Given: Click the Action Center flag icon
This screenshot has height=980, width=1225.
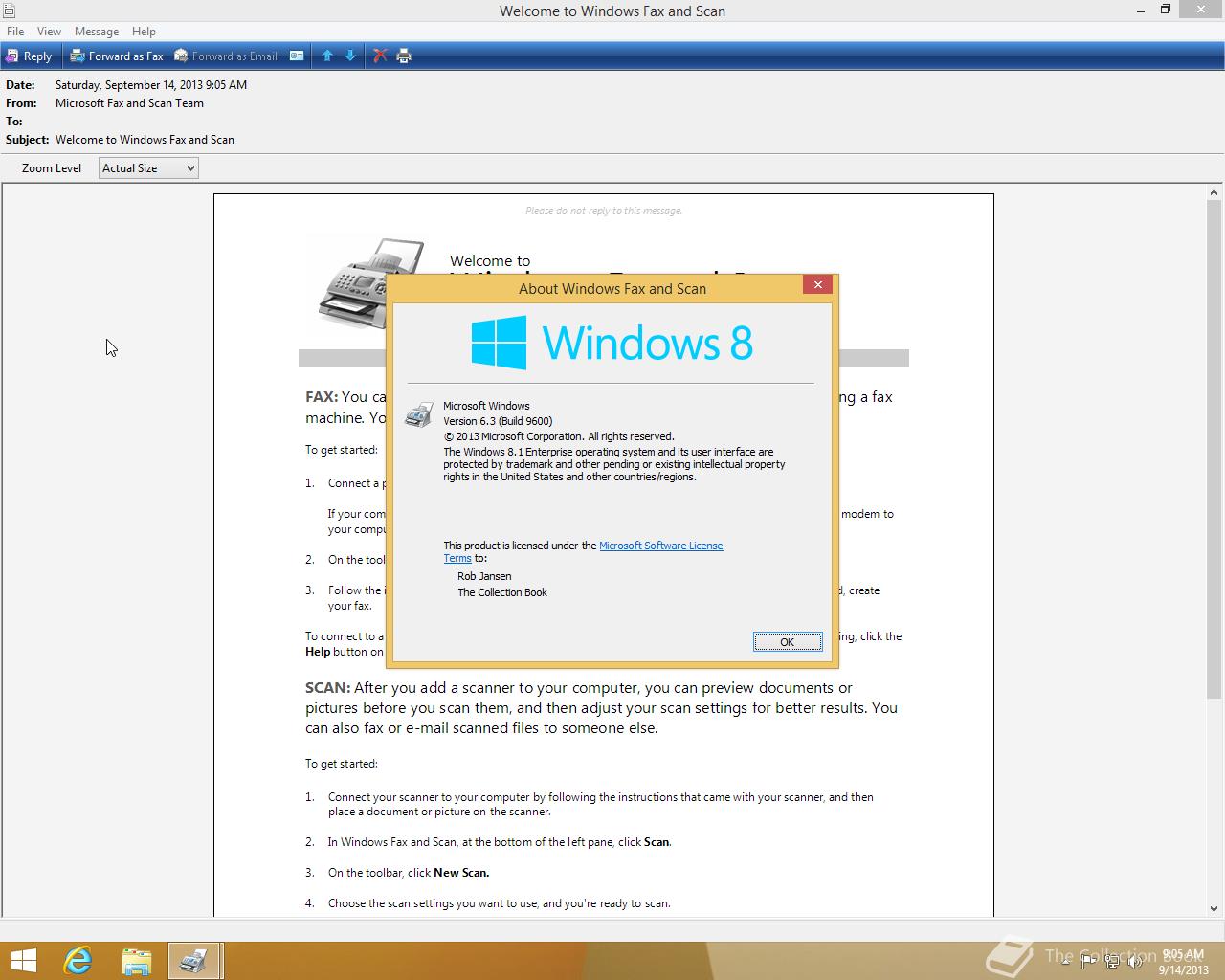Looking at the screenshot, I should [1089, 961].
